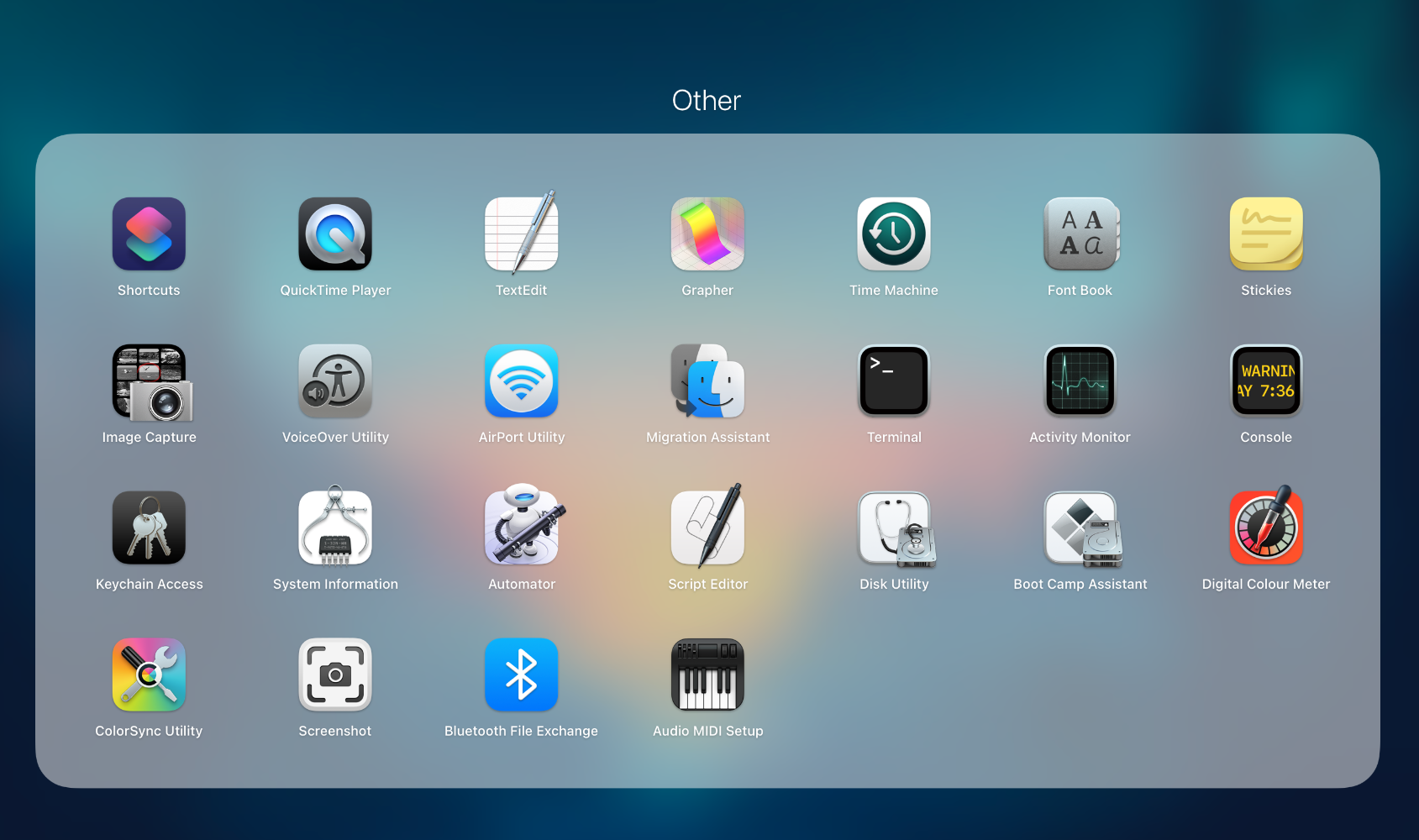Image resolution: width=1419 pixels, height=840 pixels.
Task: Launch the Grapher app
Action: [x=707, y=234]
